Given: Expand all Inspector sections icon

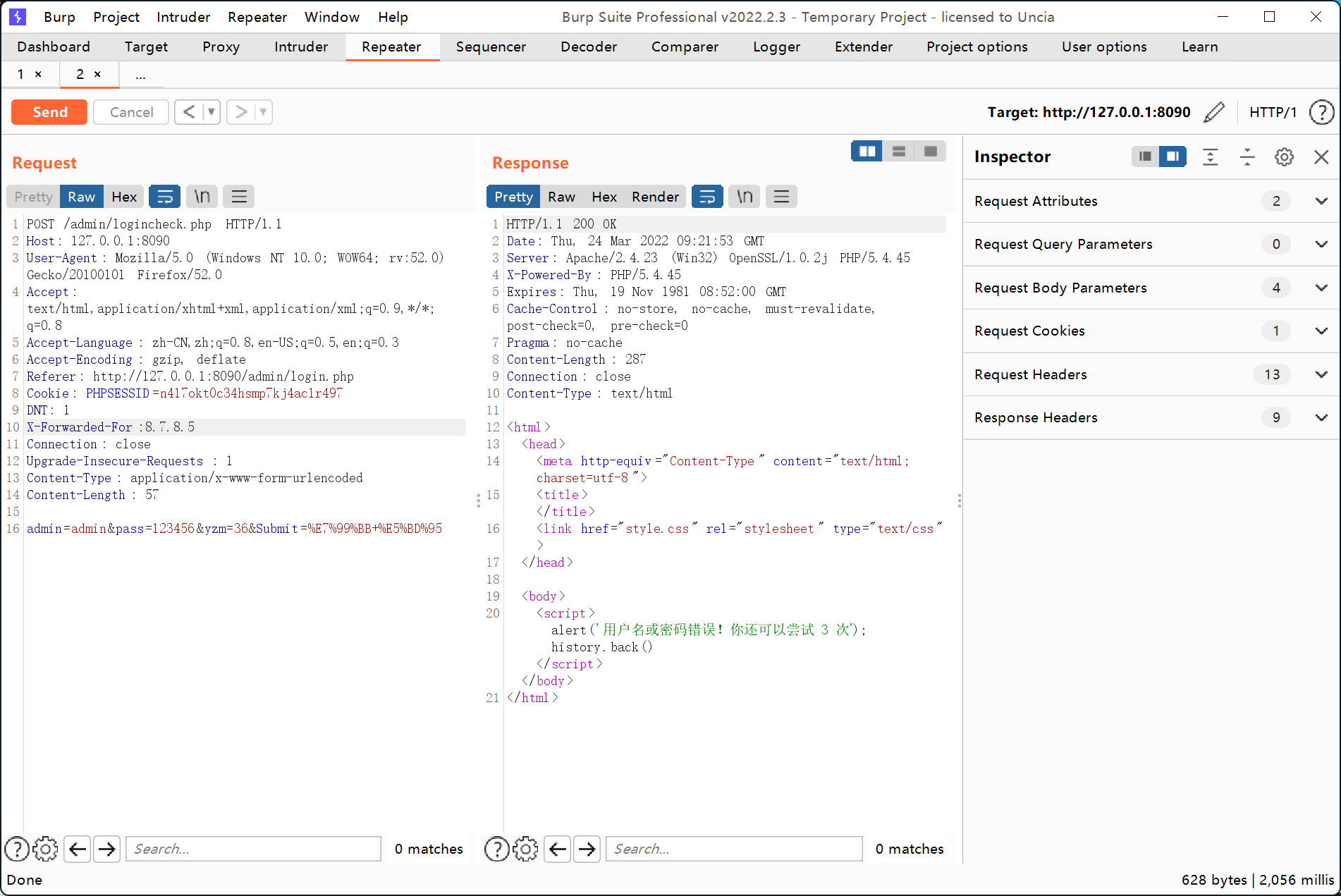Looking at the screenshot, I should 1211,157.
